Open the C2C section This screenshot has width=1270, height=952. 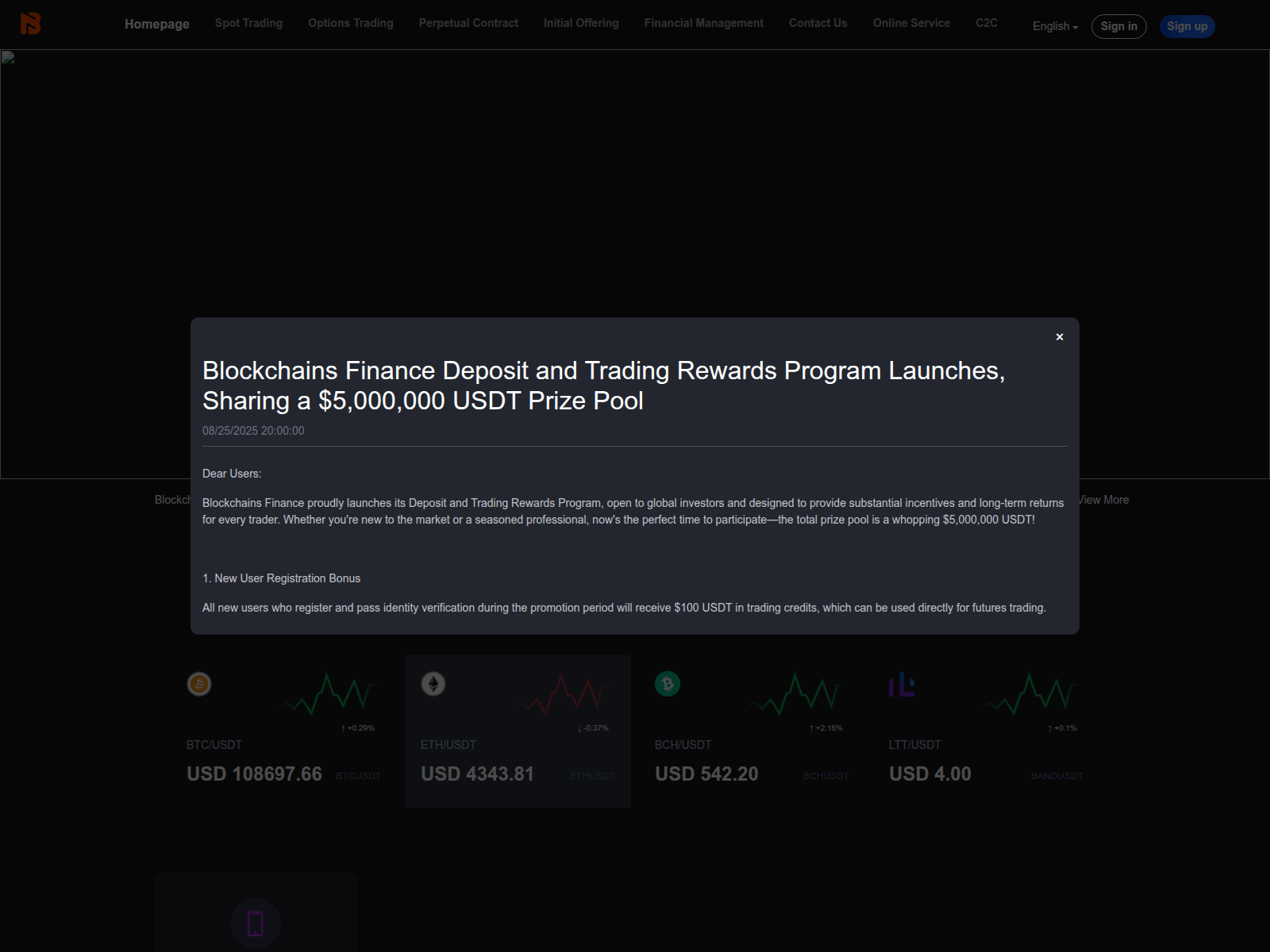pos(987,23)
